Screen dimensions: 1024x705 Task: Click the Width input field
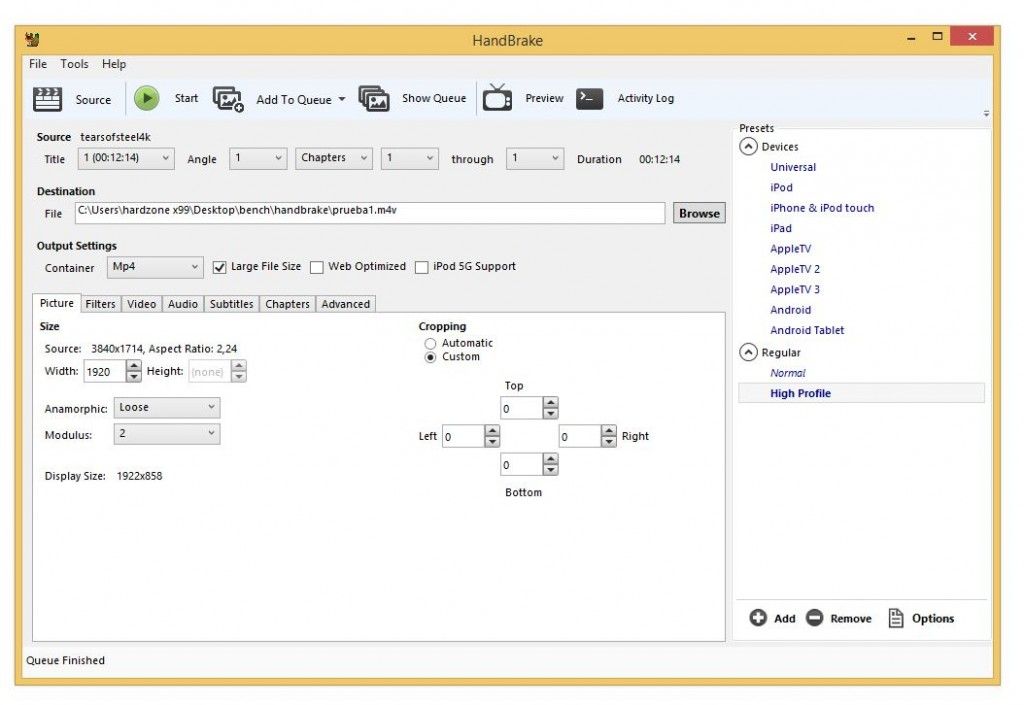pyautogui.click(x=104, y=371)
